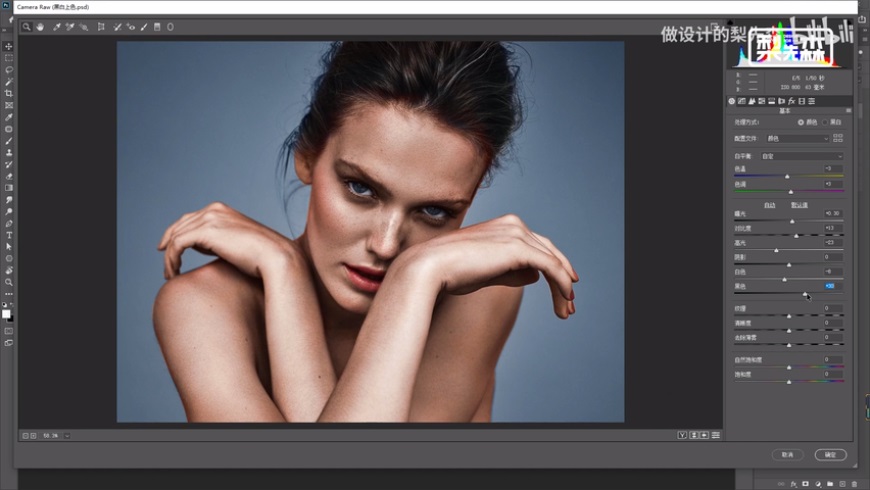
Task: Open the fx Effects panel tab
Action: [x=791, y=101]
